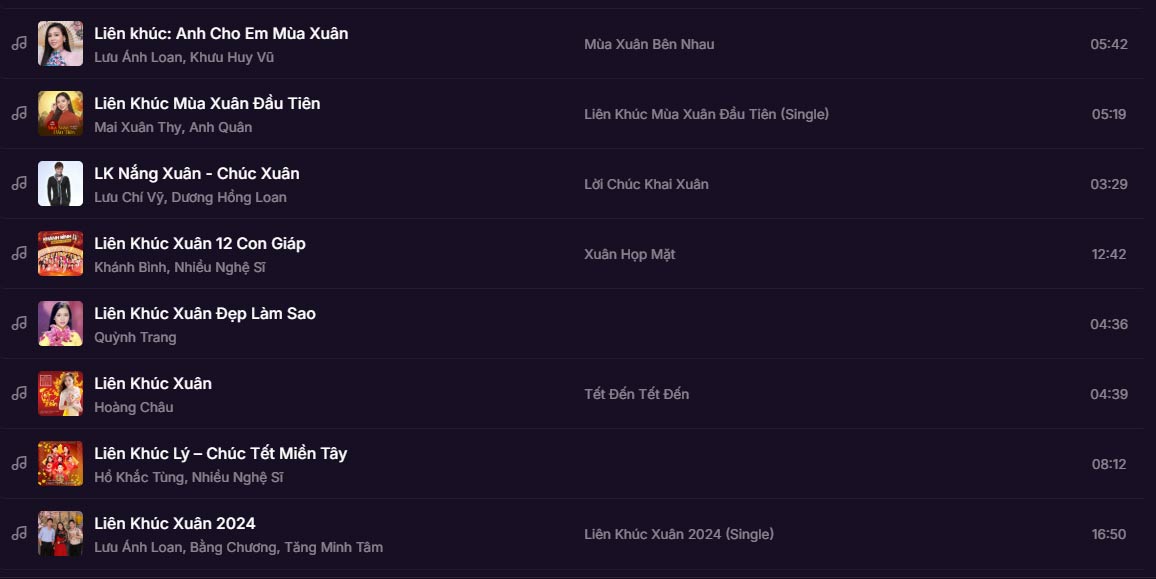
Task: Open the album "Mùa Xuân Bên Nhau"
Action: (x=650, y=44)
